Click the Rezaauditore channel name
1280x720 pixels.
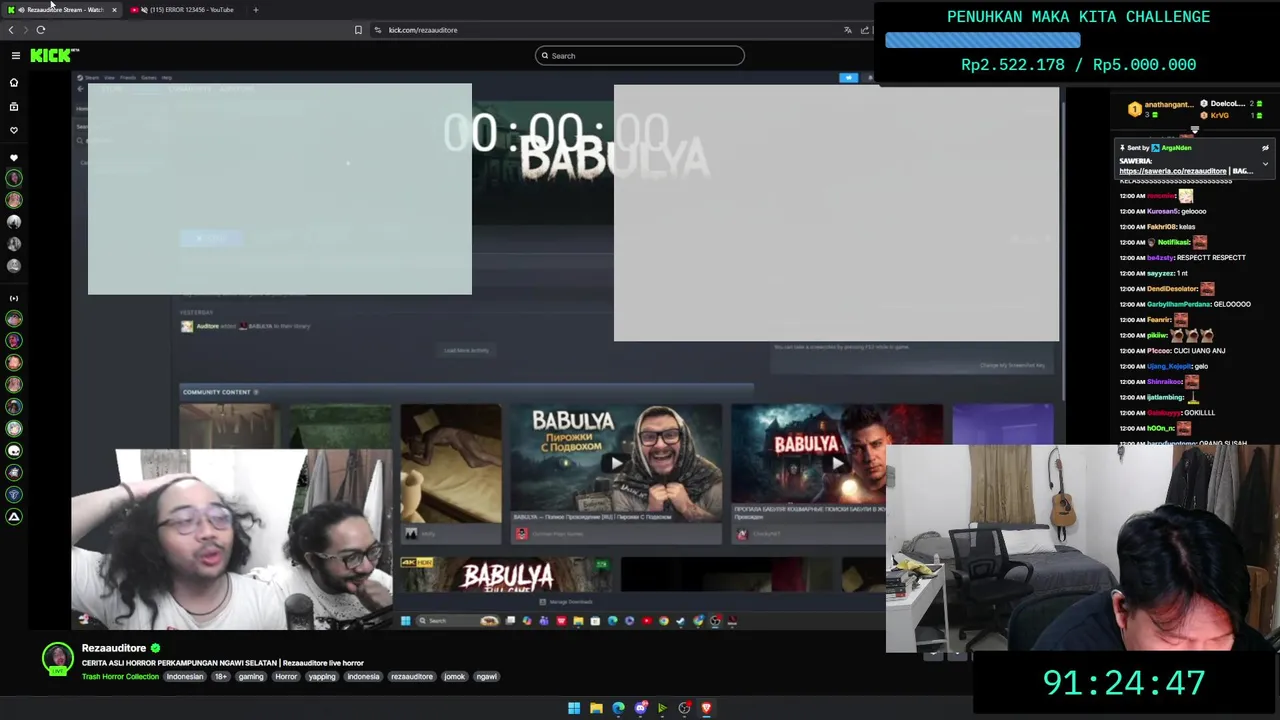[114, 648]
